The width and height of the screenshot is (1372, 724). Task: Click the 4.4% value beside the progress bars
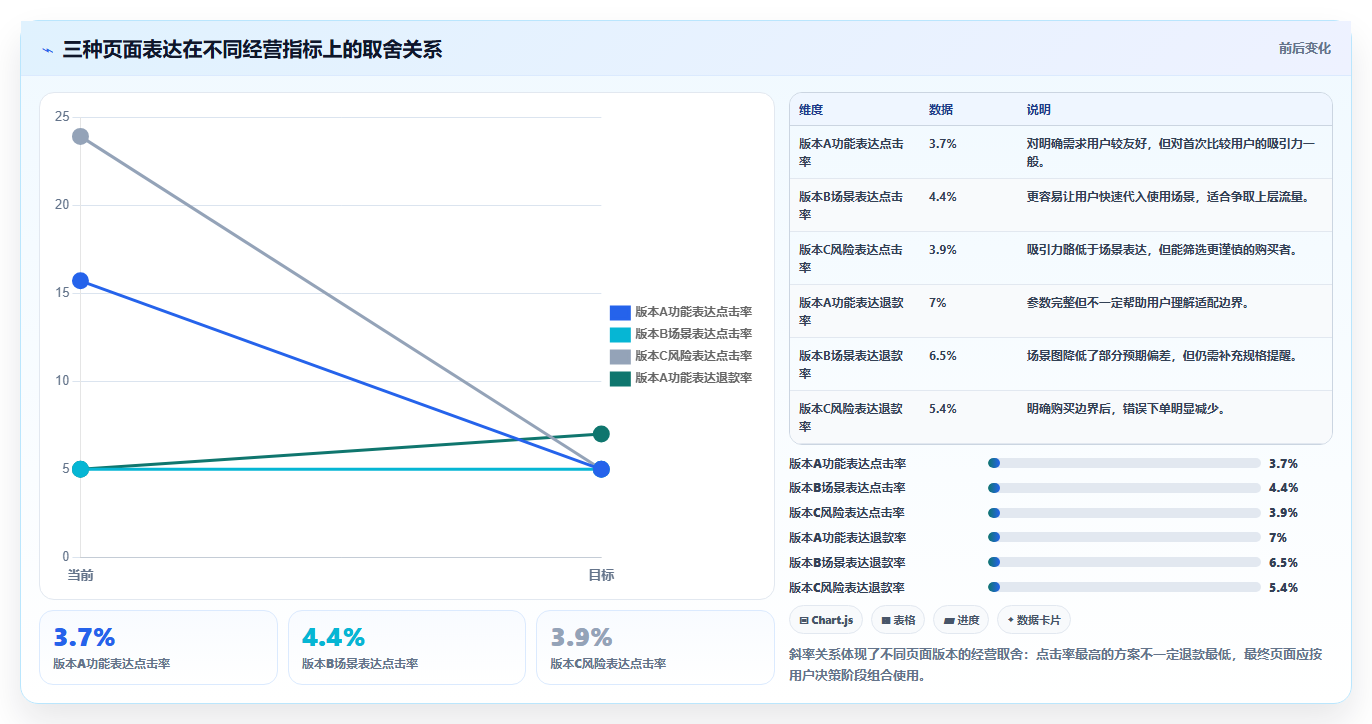(x=1283, y=488)
